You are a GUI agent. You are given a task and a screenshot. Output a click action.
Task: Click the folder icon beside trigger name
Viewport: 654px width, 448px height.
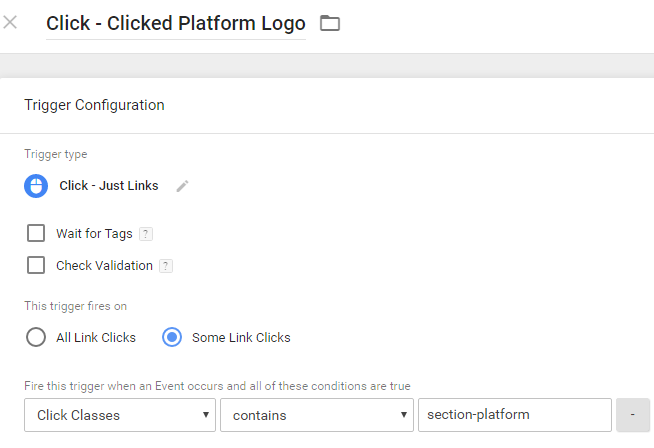[x=330, y=23]
